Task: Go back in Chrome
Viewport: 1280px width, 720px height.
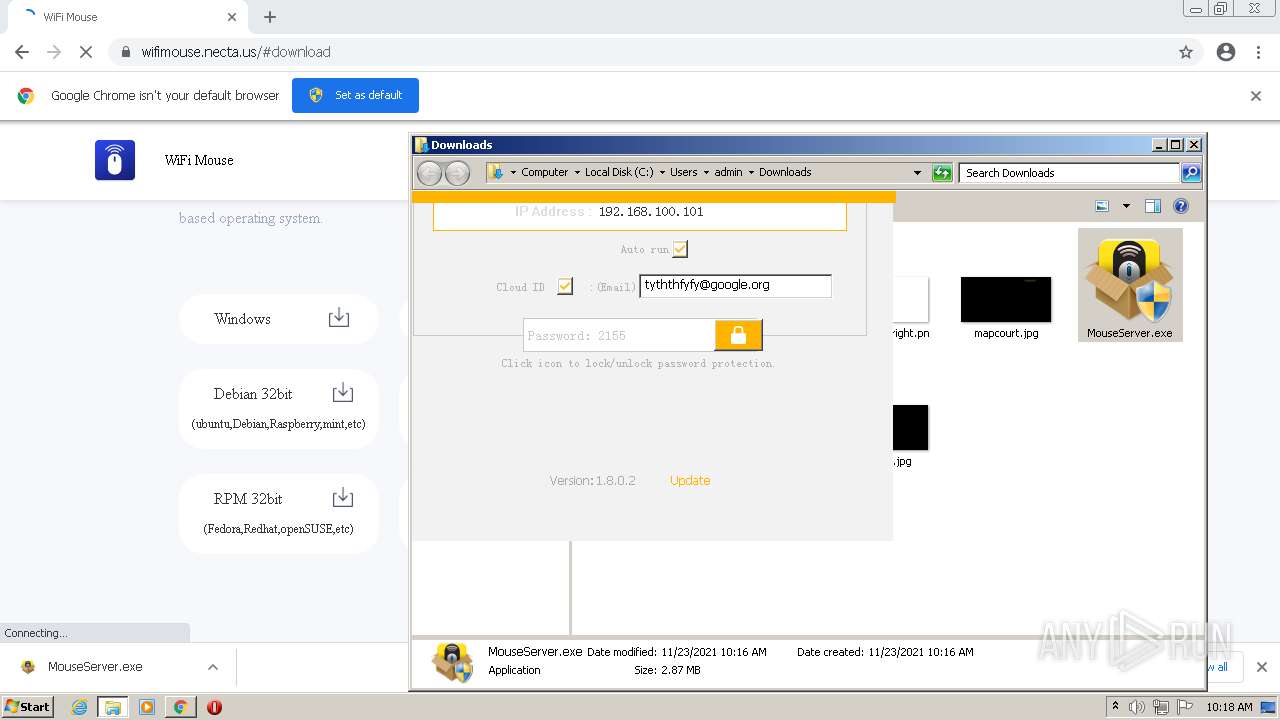Action: click(22, 52)
